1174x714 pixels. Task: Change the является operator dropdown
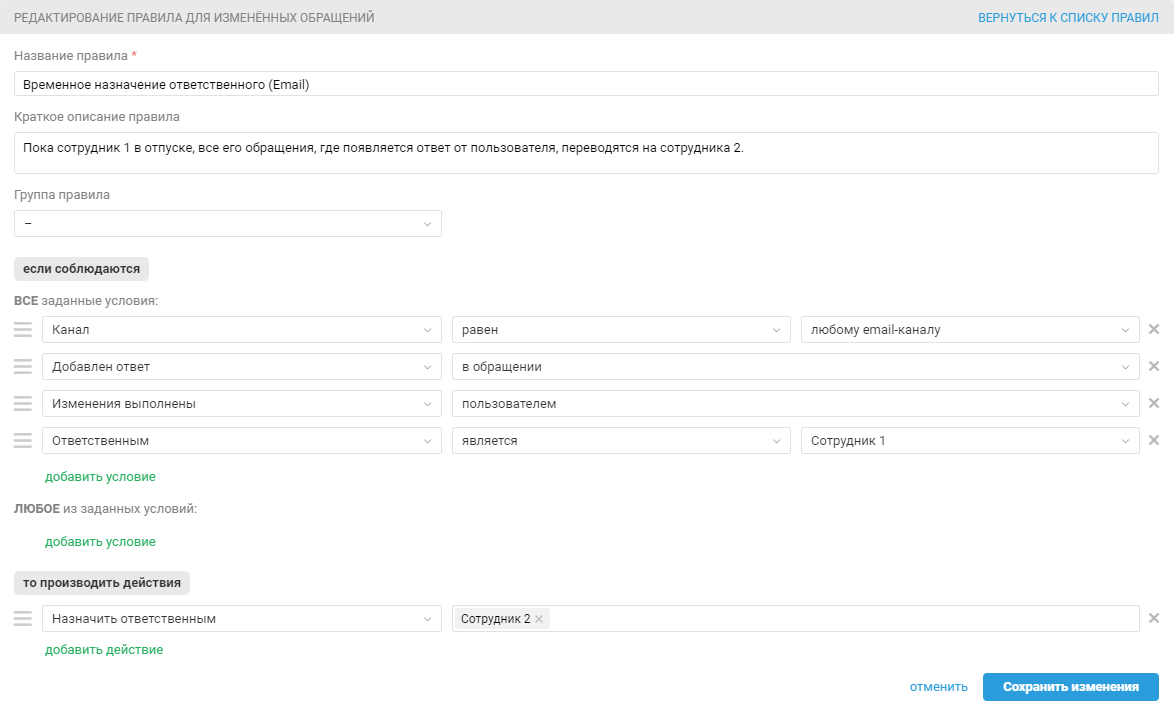[x=621, y=440]
